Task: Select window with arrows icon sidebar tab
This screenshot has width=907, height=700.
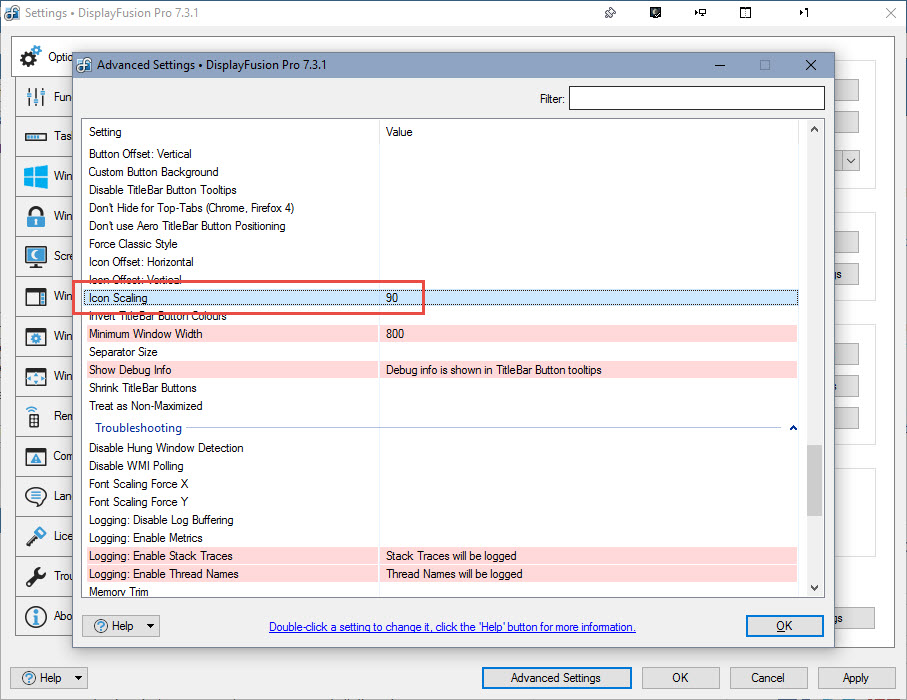Action: [36, 377]
